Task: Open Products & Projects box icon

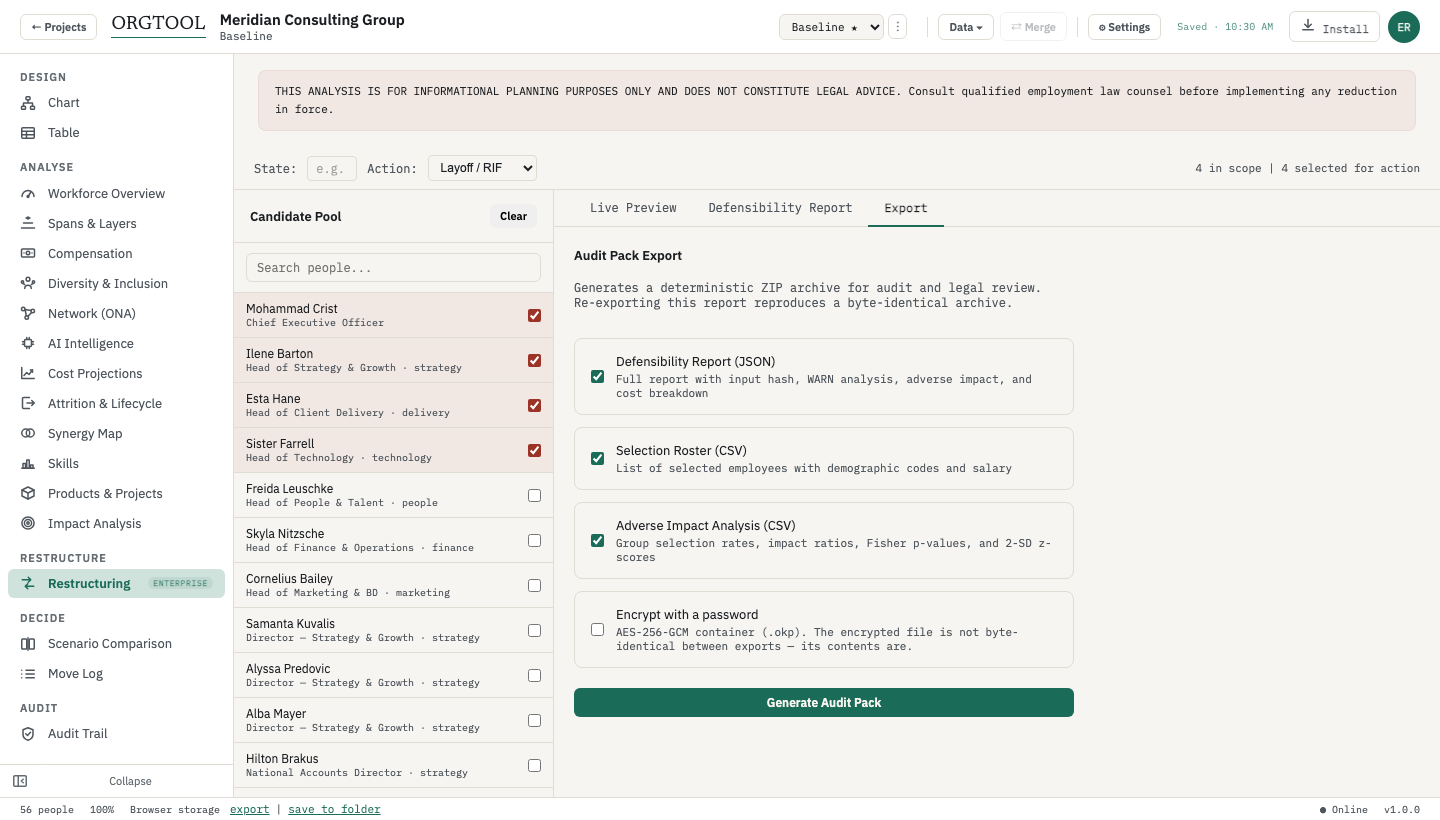Action: [28, 494]
